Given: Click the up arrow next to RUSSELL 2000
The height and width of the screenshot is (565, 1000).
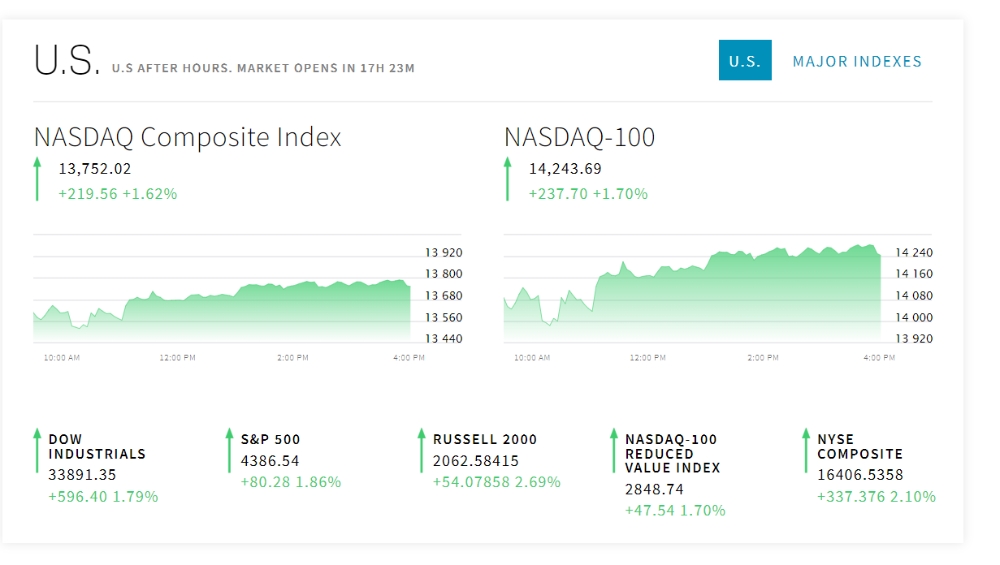Looking at the screenshot, I should click(x=422, y=450).
